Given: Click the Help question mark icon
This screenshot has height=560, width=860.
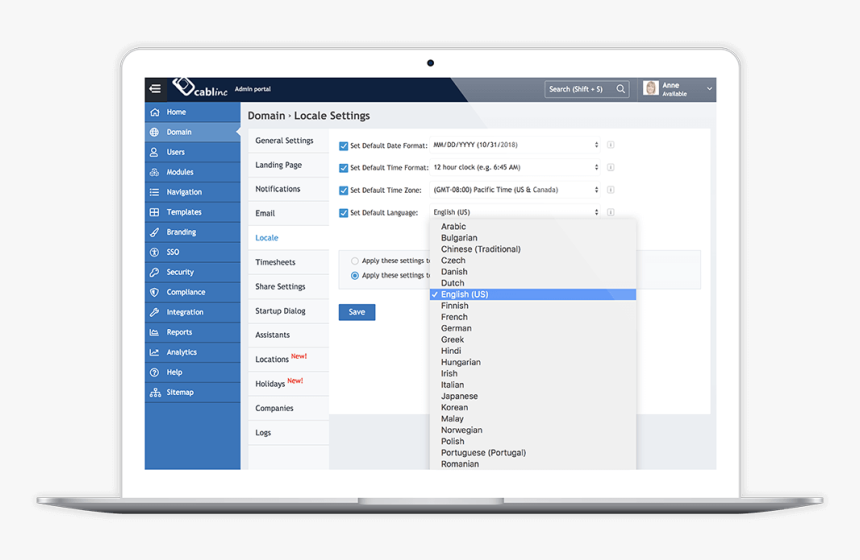Looking at the screenshot, I should pos(155,372).
